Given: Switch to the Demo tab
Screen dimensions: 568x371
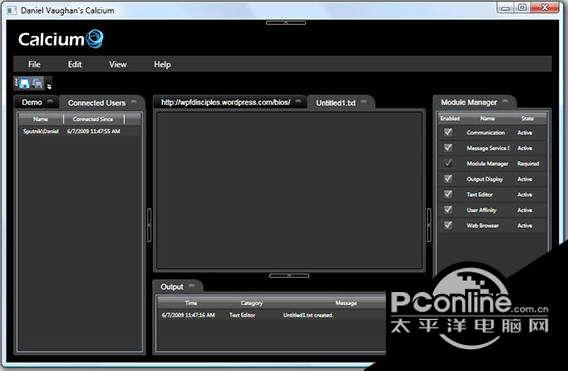Looking at the screenshot, I should tap(32, 102).
